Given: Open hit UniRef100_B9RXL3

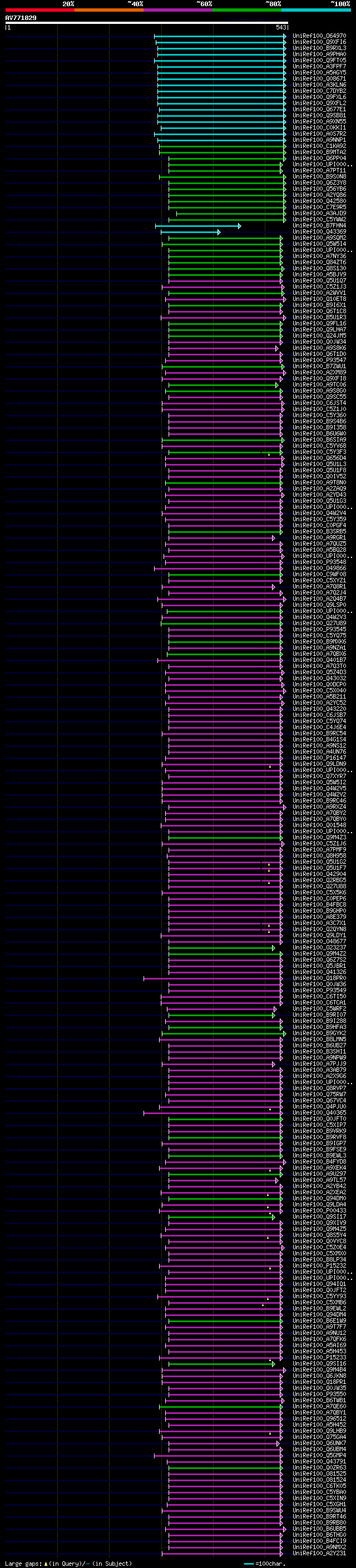Looking at the screenshot, I should pos(319,48).
